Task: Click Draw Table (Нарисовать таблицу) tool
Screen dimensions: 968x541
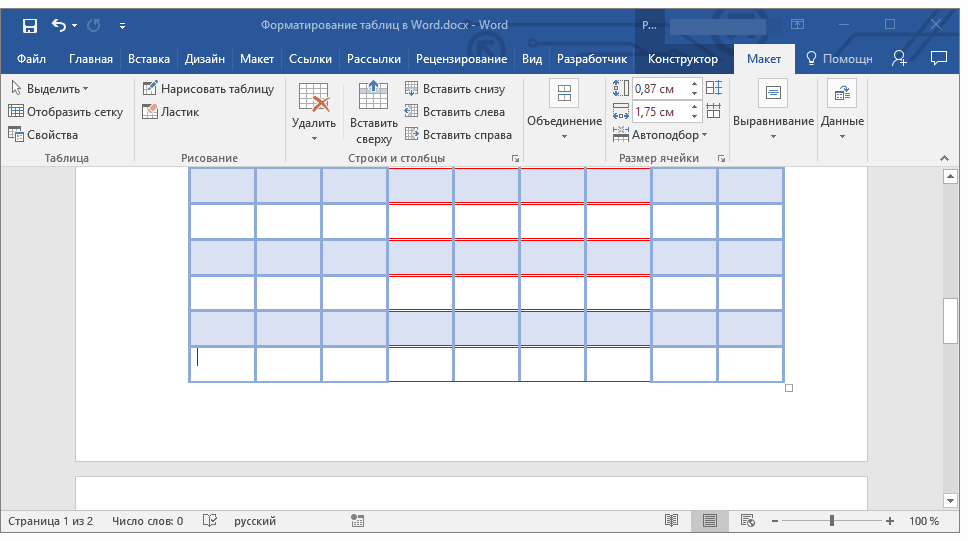Action: 208,89
